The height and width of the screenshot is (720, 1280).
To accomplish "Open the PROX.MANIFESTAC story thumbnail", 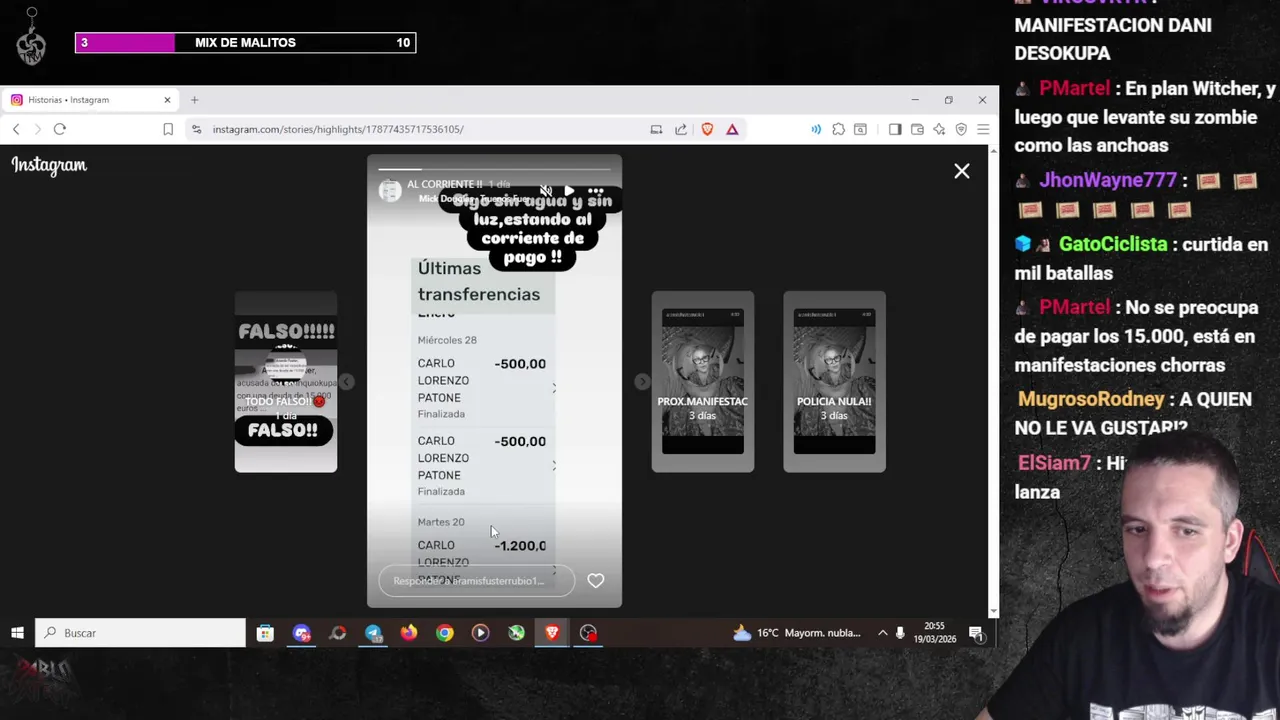I will [x=703, y=382].
